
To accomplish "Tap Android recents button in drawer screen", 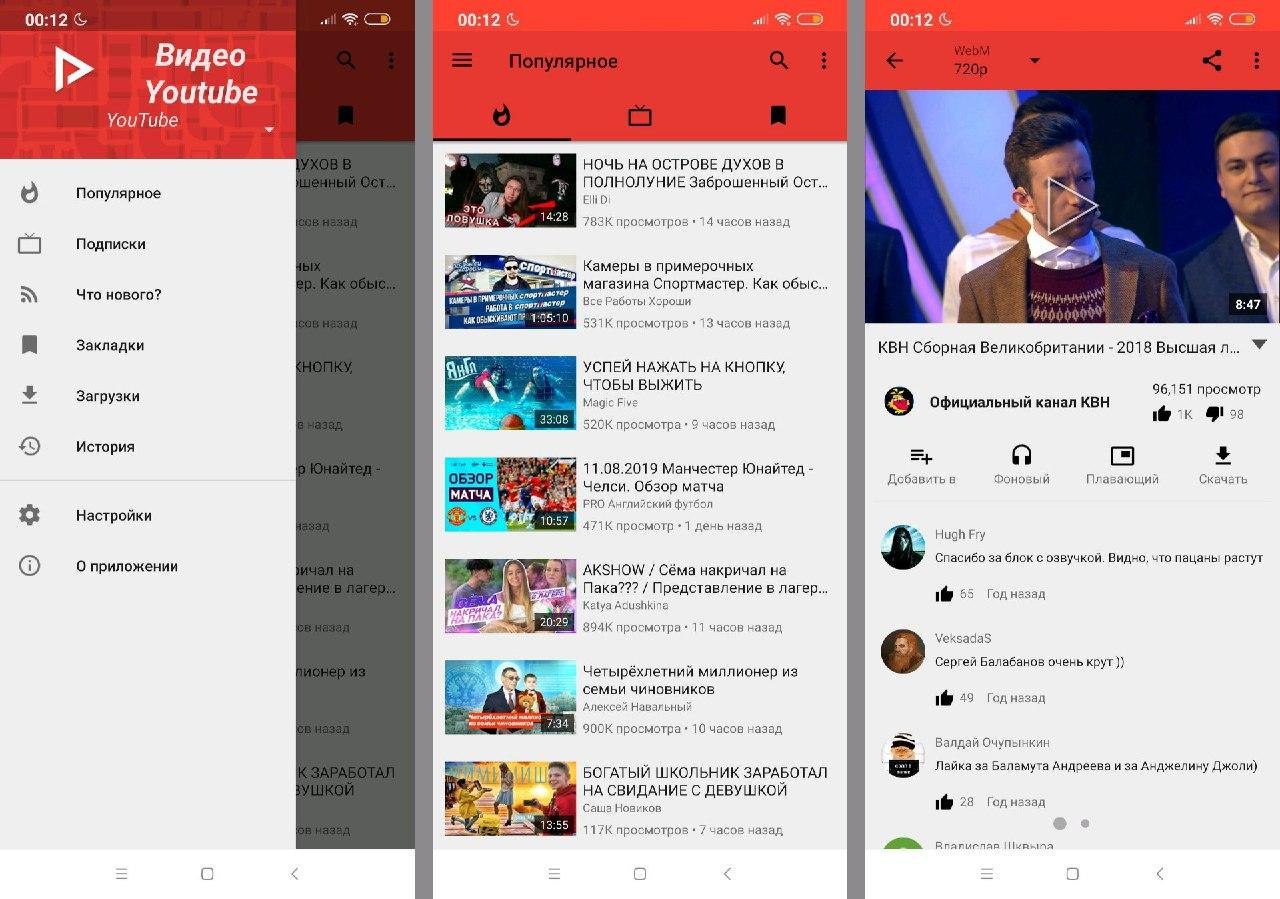I will 122,874.
